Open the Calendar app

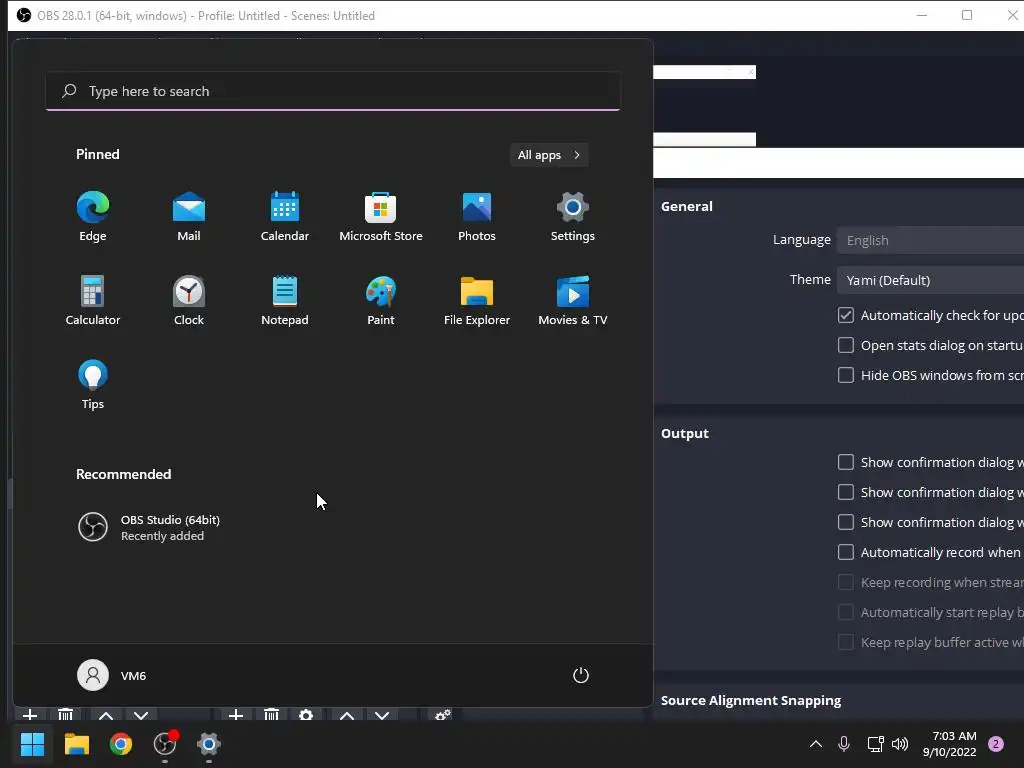[x=285, y=216]
